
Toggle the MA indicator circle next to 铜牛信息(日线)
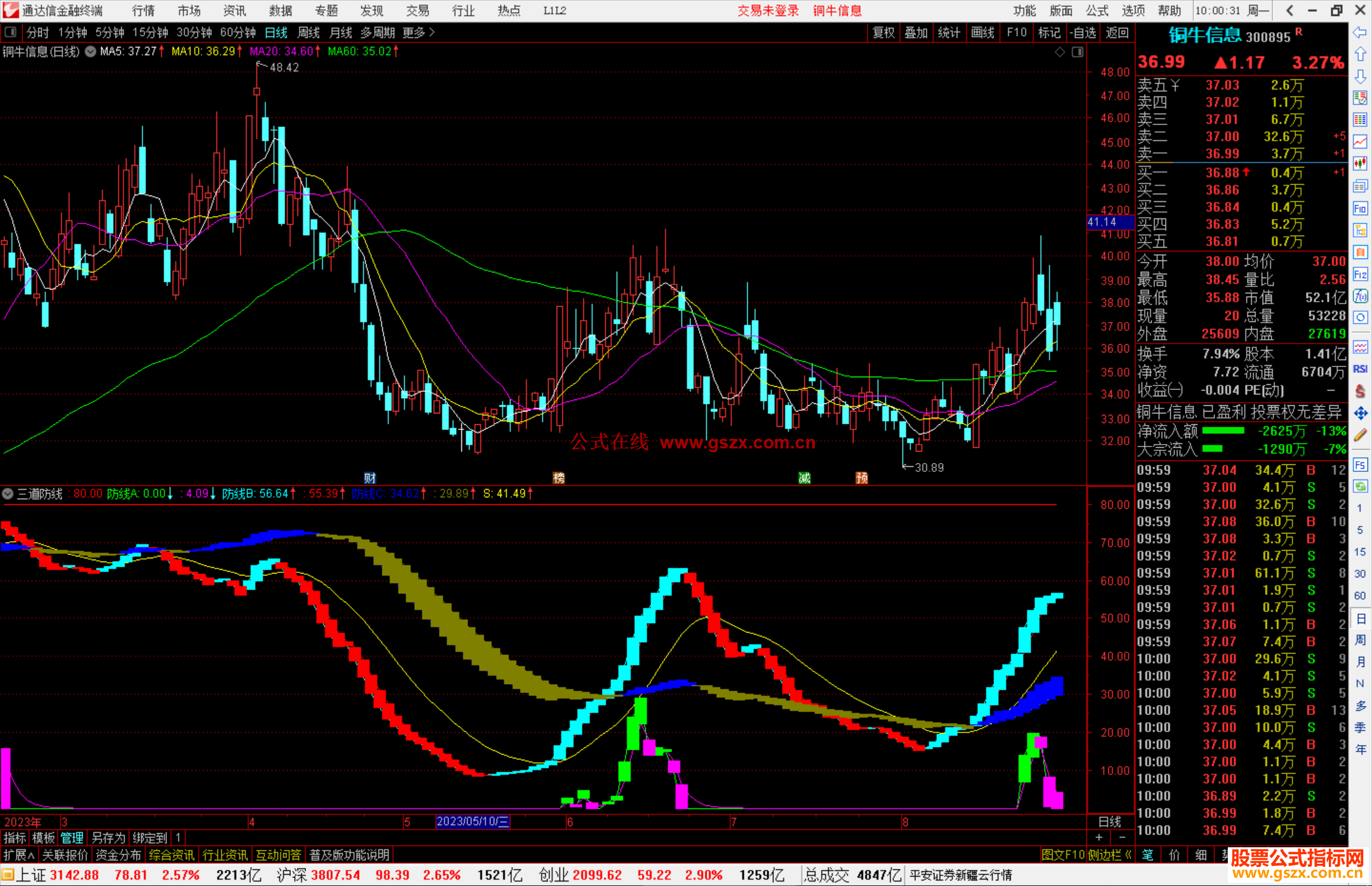[90, 51]
